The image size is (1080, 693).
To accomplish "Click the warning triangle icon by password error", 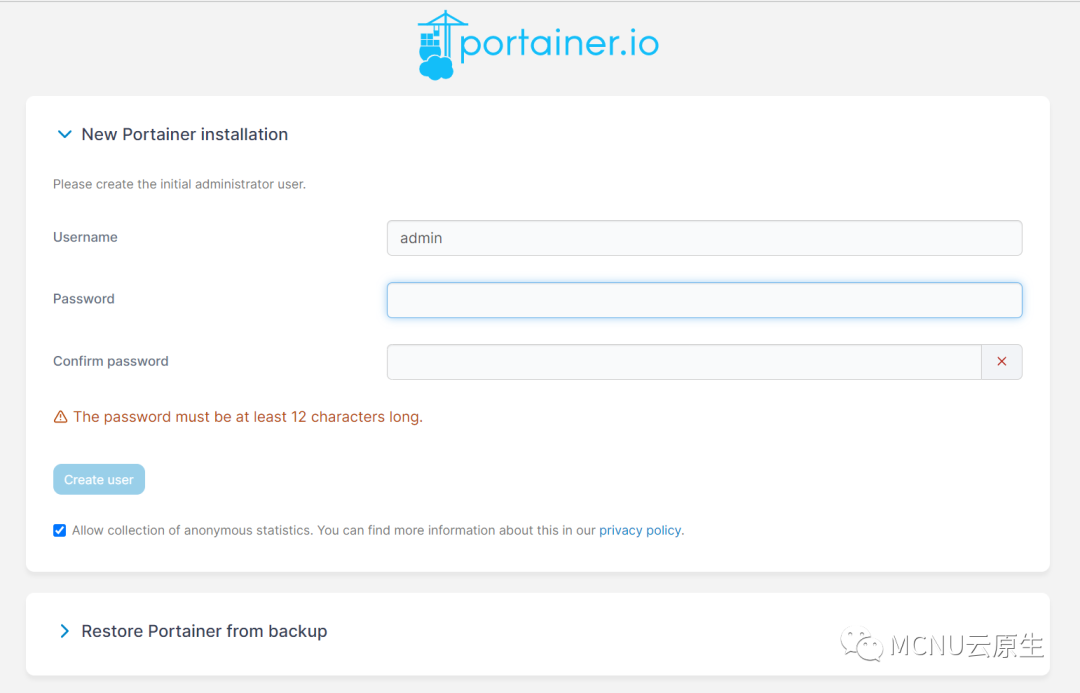I will [61, 417].
